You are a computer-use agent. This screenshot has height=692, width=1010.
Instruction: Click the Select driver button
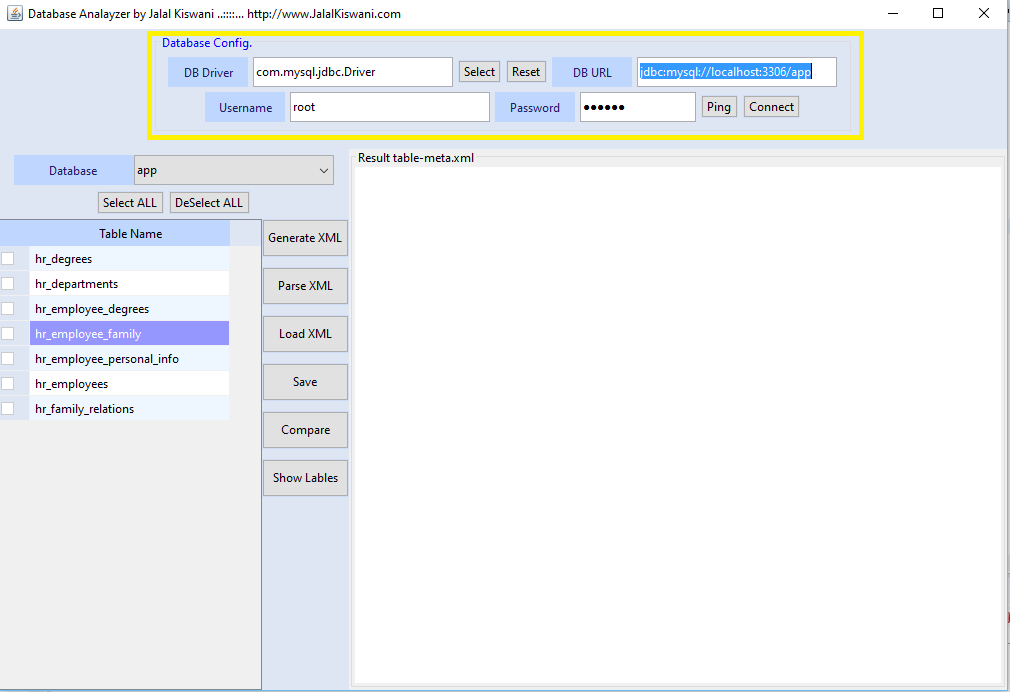(479, 72)
